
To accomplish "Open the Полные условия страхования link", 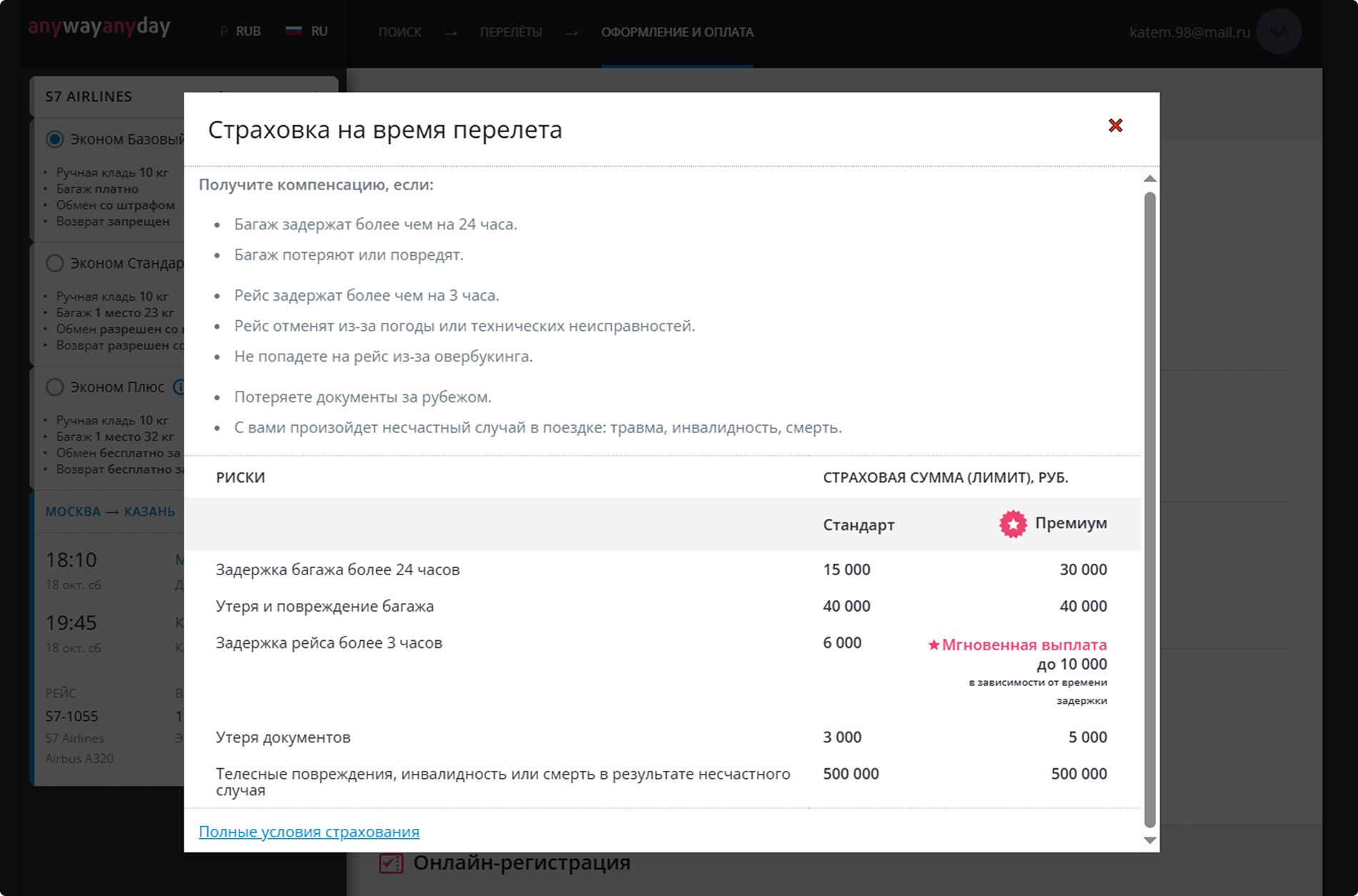I will 309,832.
